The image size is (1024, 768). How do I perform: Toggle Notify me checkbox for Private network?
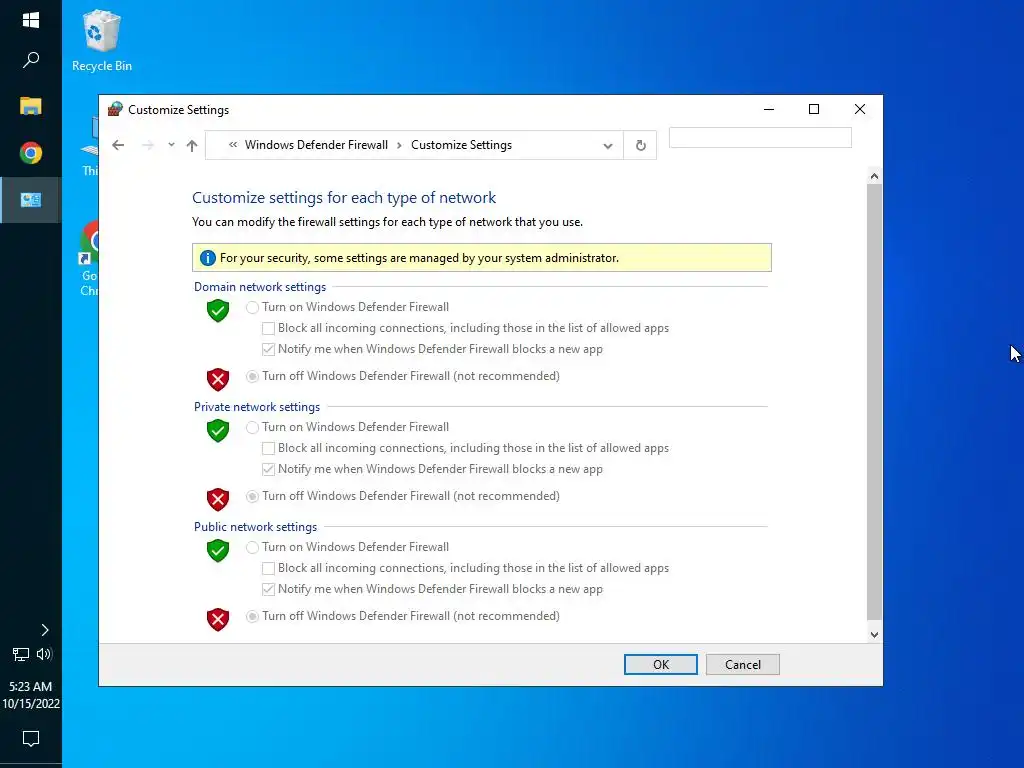point(268,469)
